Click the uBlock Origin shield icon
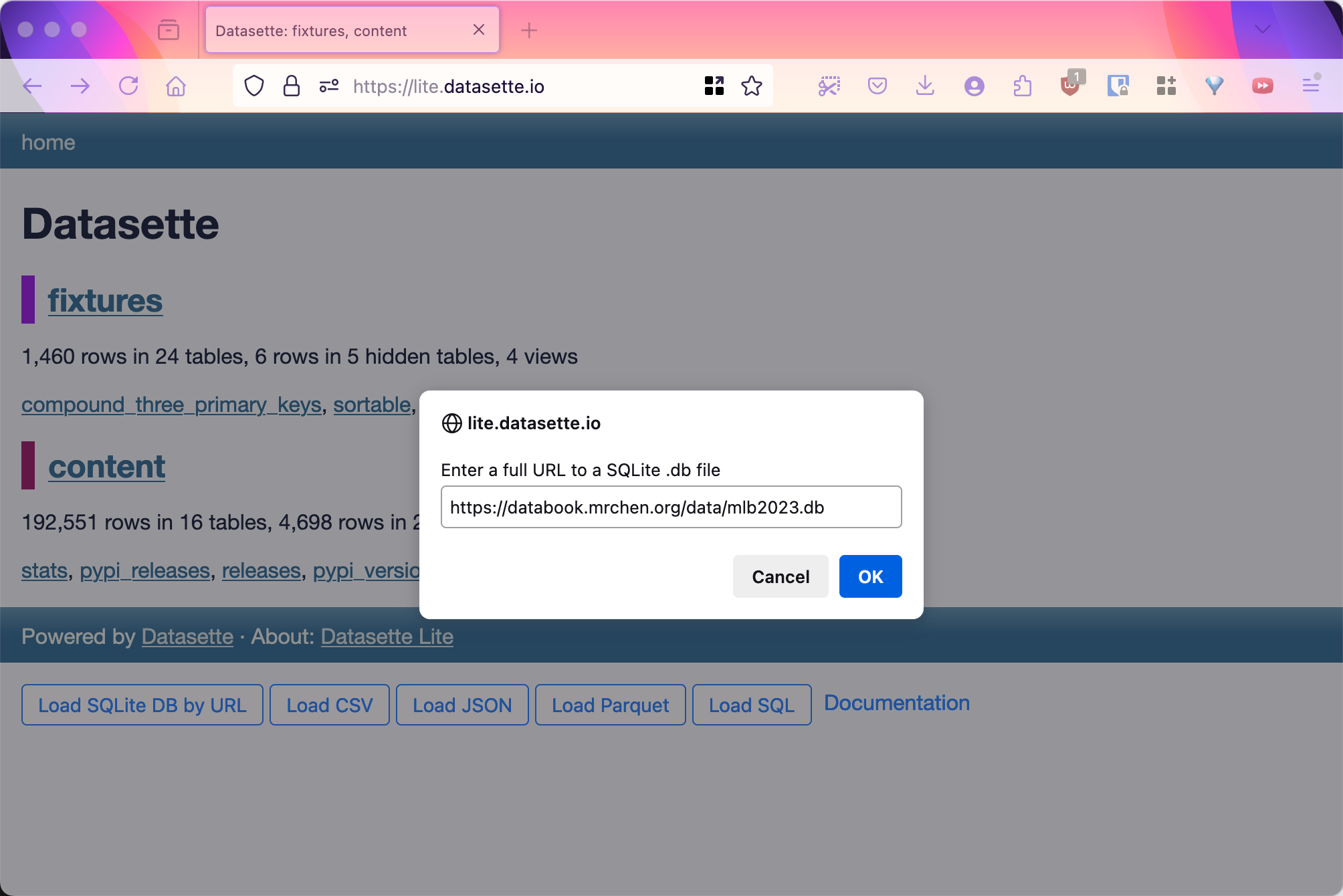 click(x=1070, y=86)
